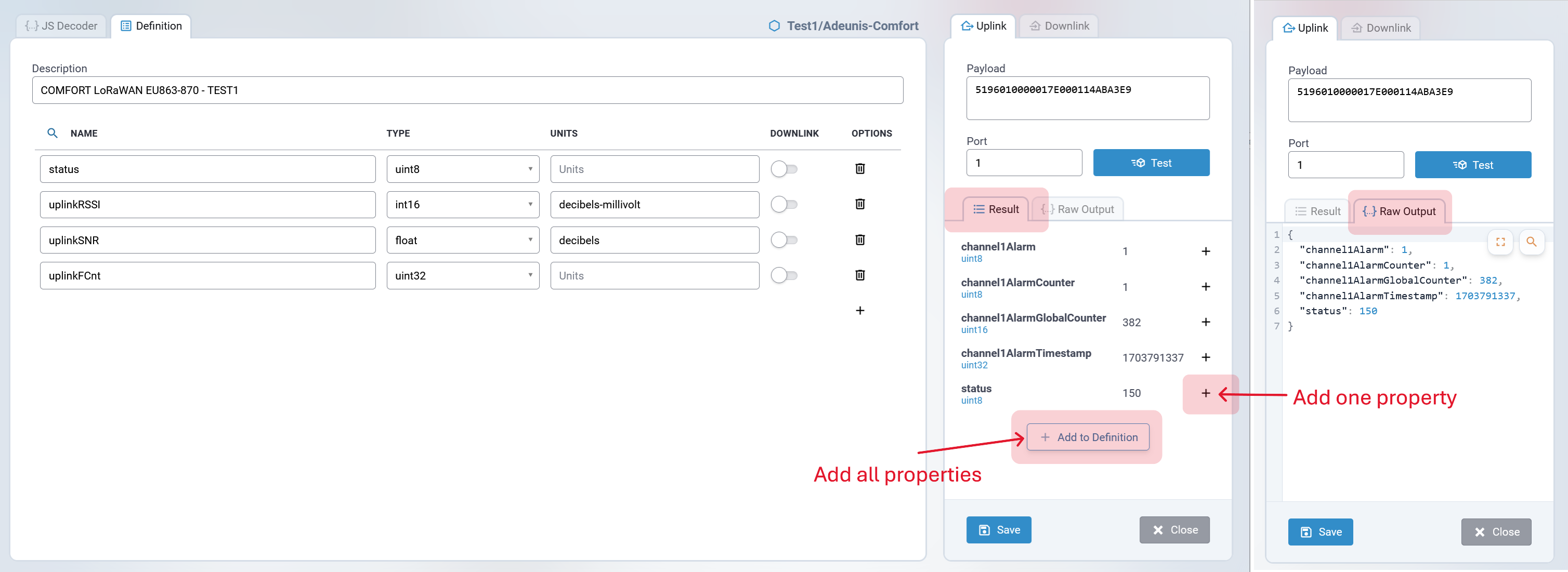The image size is (1568, 572).
Task: Click the Description text field
Action: [467, 90]
